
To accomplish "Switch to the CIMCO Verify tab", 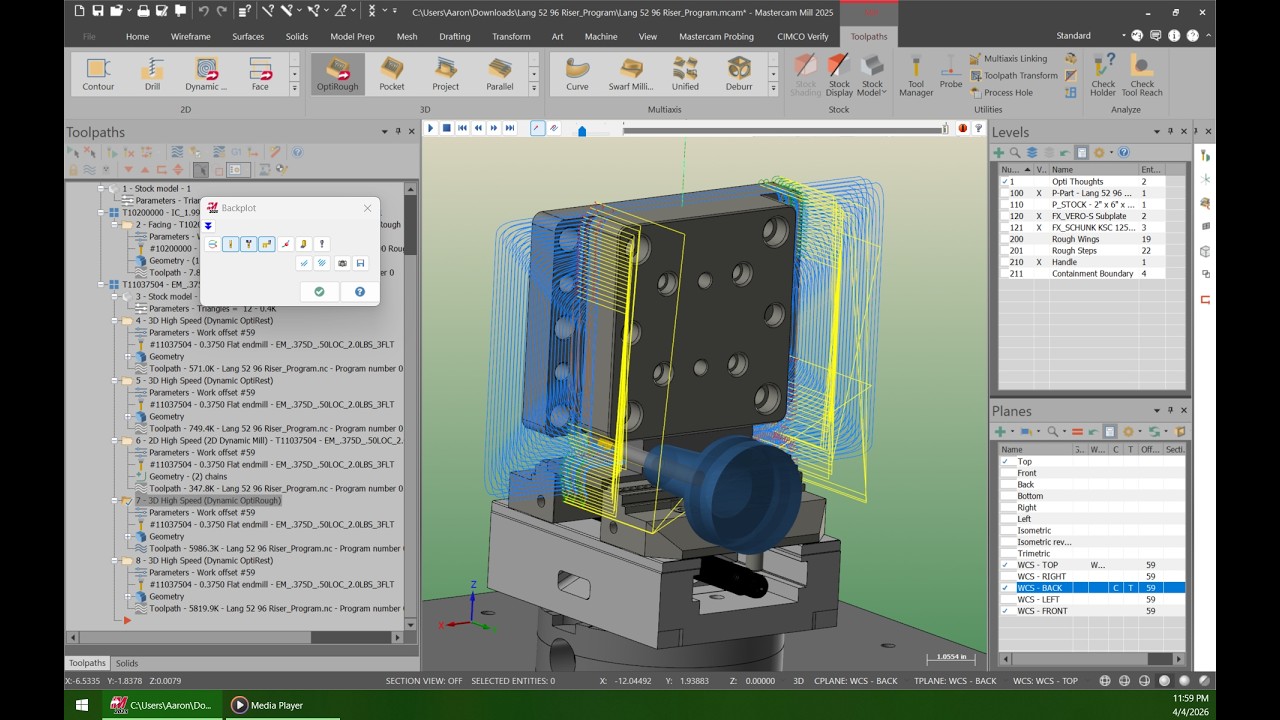I will [803, 36].
